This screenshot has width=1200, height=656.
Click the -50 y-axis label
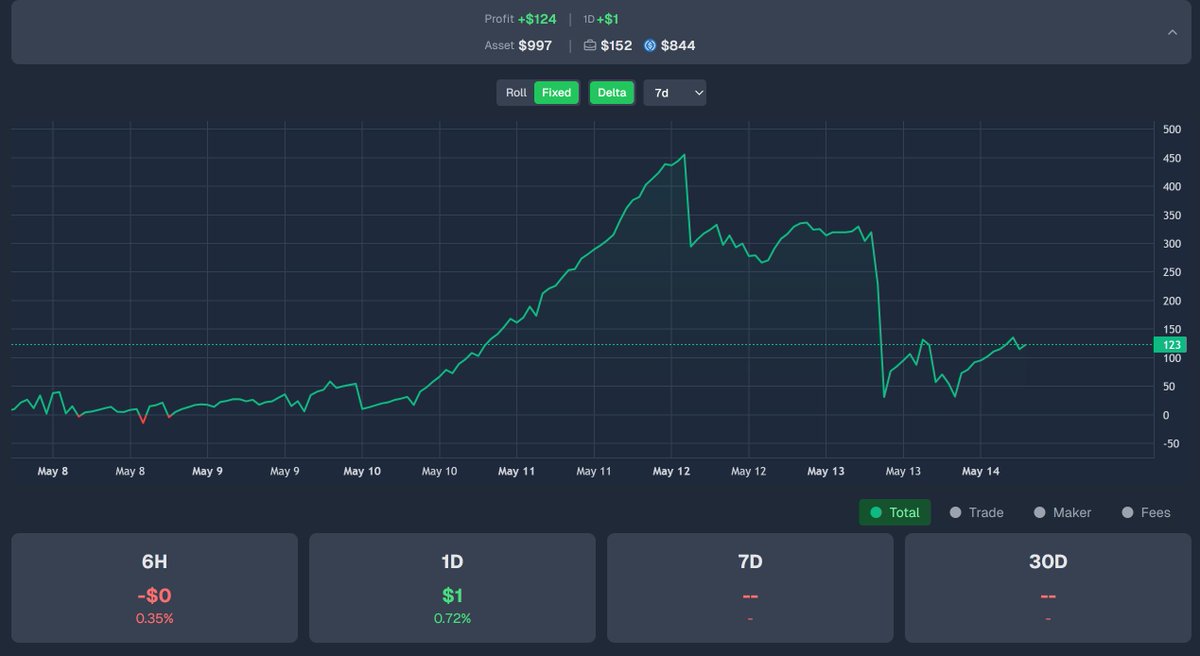[x=1172, y=444]
